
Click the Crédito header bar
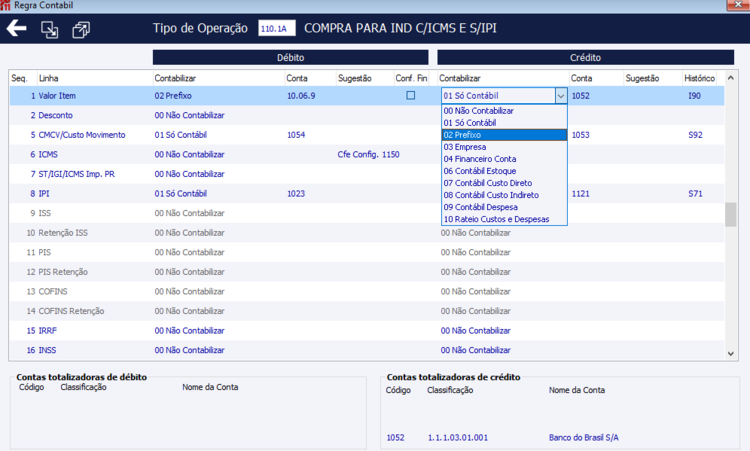pos(585,57)
